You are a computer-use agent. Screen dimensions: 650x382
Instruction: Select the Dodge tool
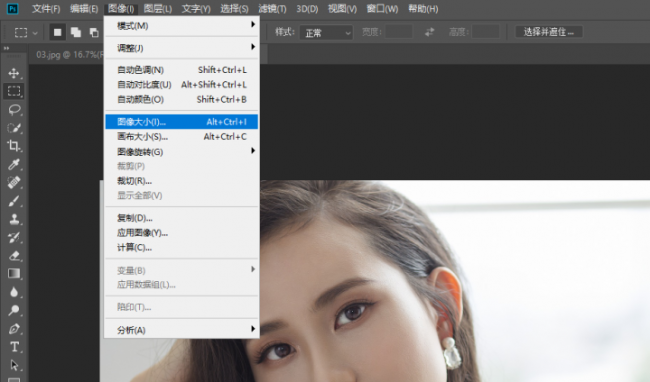coord(14,310)
